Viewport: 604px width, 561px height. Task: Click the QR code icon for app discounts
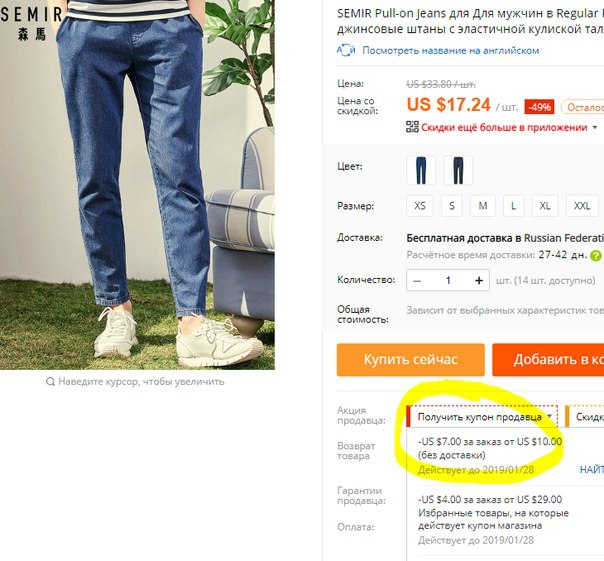tap(412, 127)
